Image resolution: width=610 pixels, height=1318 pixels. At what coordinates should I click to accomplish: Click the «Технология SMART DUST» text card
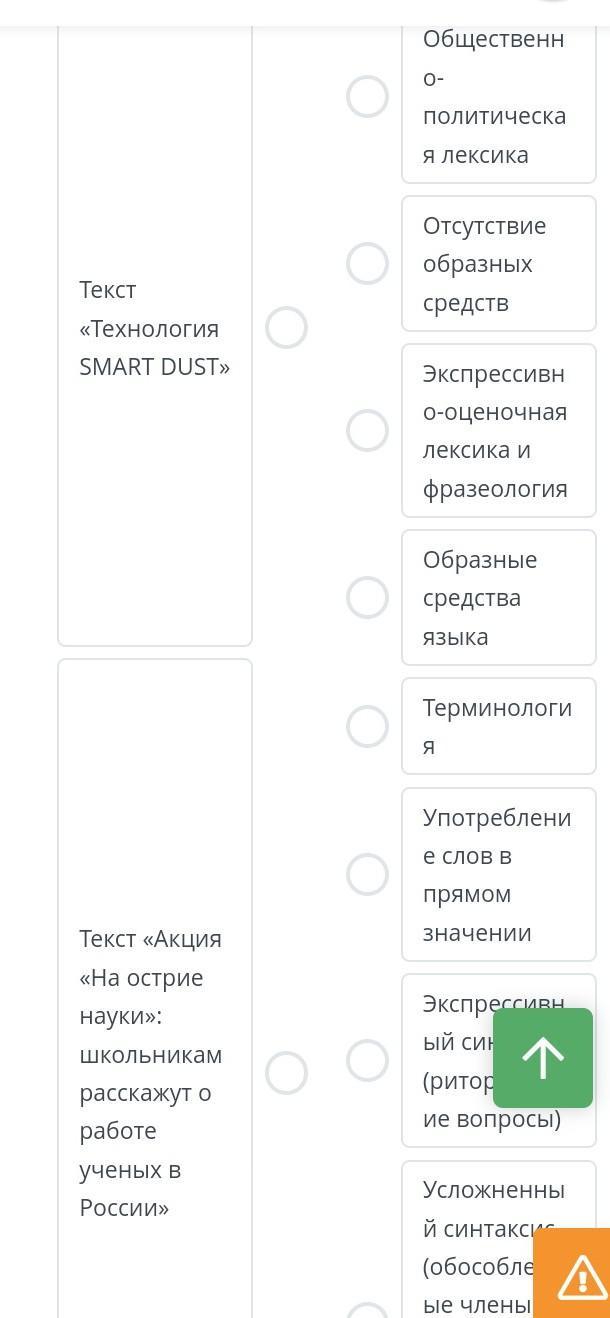155,328
